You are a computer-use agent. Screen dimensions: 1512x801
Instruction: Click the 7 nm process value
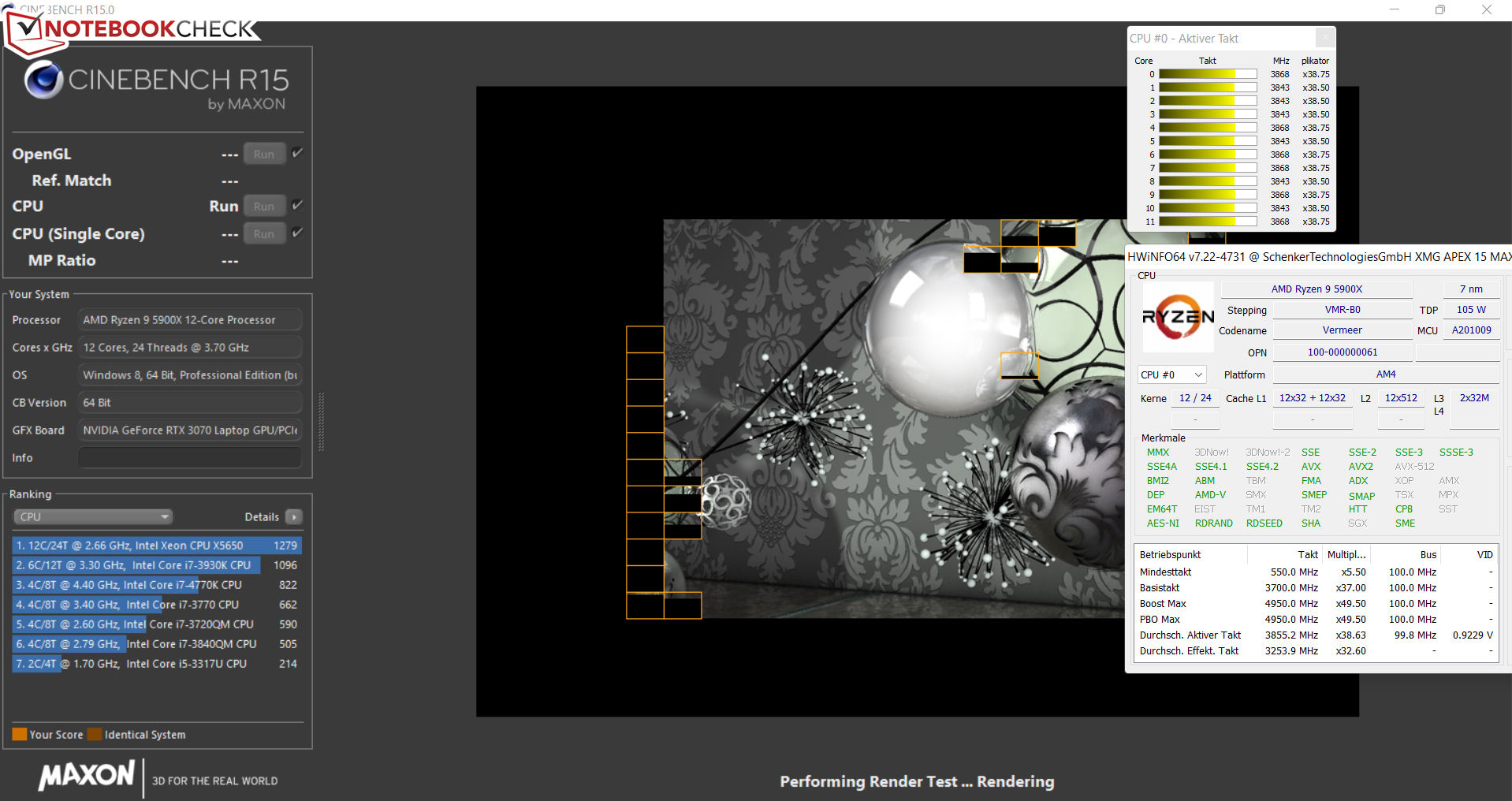click(x=1470, y=289)
